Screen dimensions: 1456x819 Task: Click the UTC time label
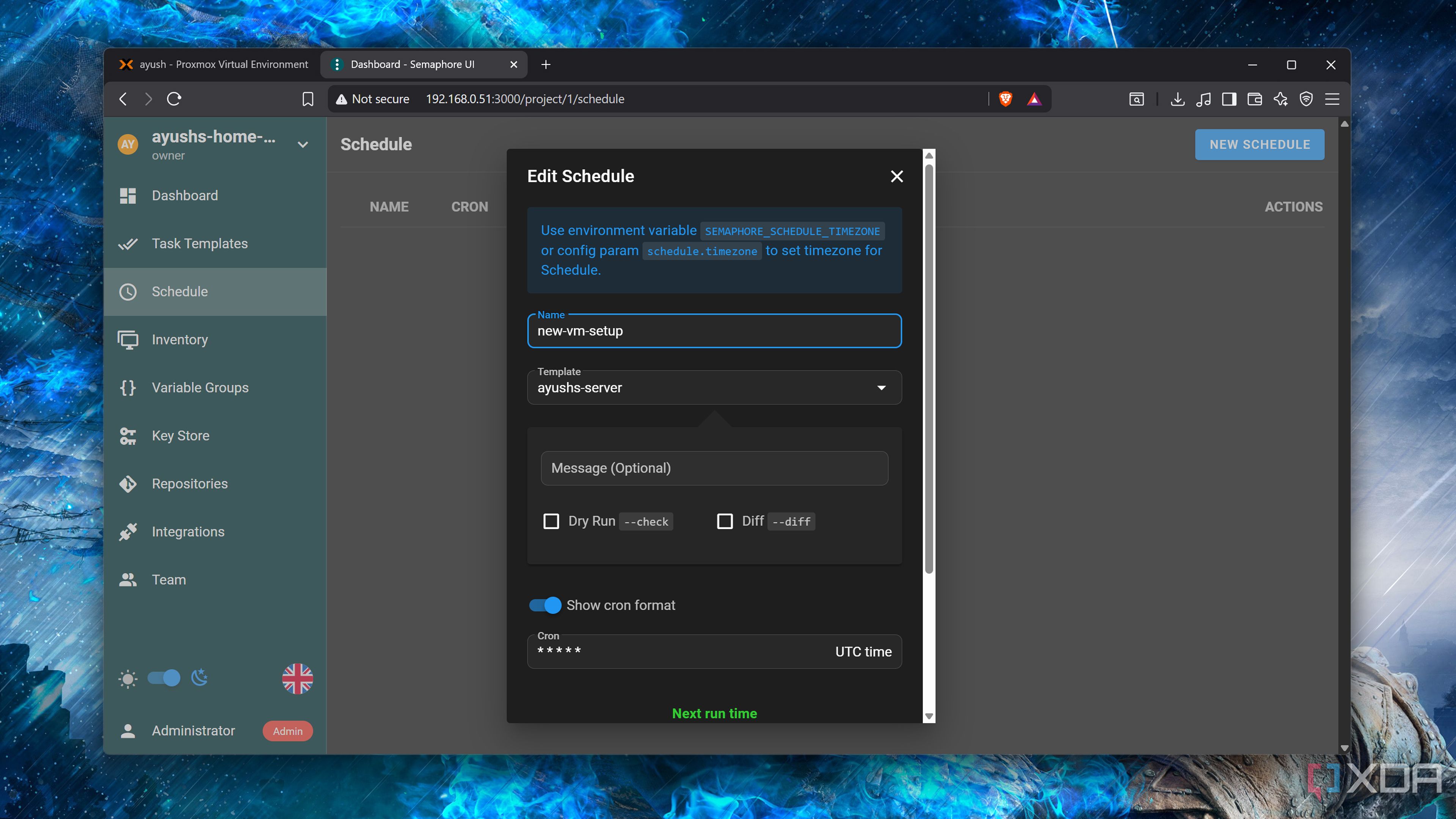tap(863, 652)
